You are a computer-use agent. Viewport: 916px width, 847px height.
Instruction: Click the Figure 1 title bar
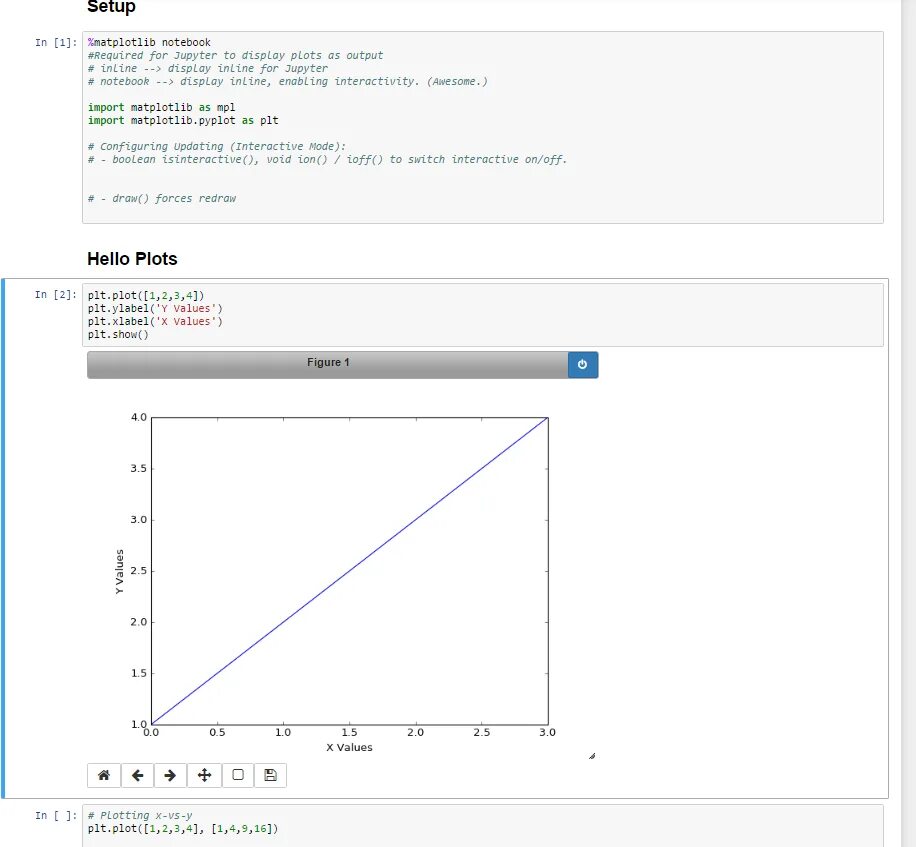point(328,365)
